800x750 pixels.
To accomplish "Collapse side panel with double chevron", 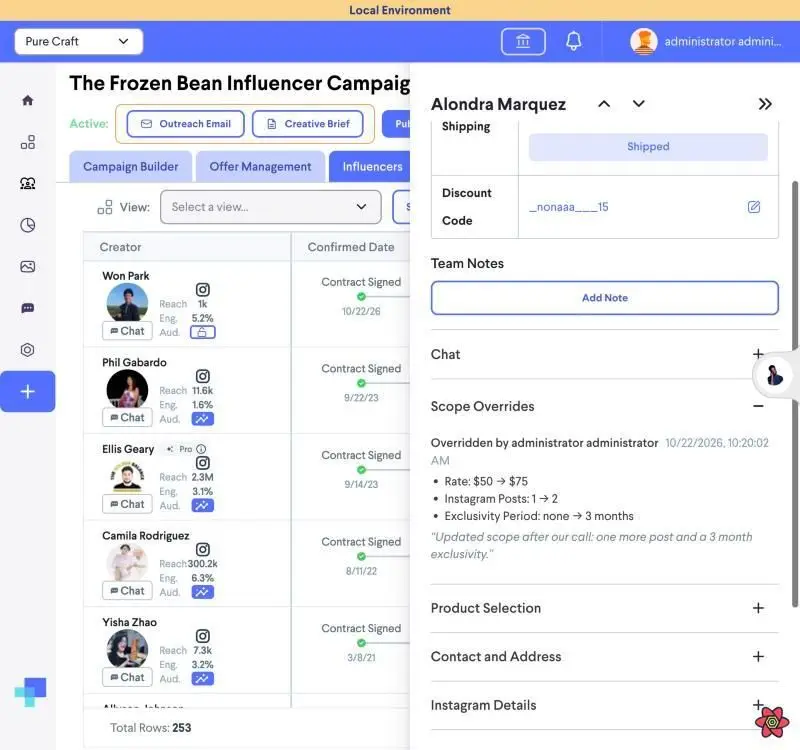I will tap(765, 104).
